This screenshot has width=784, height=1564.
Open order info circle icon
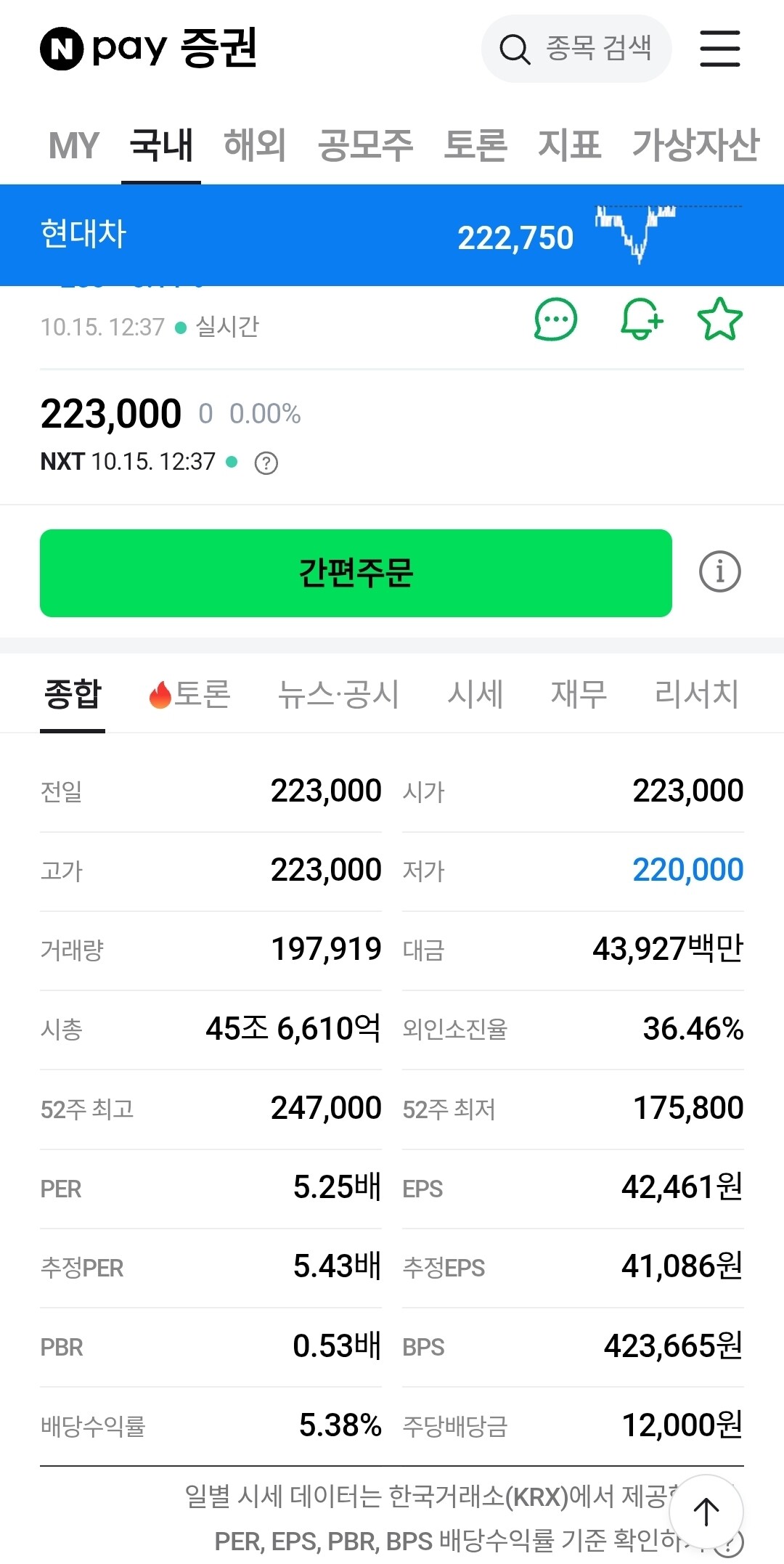coord(719,572)
